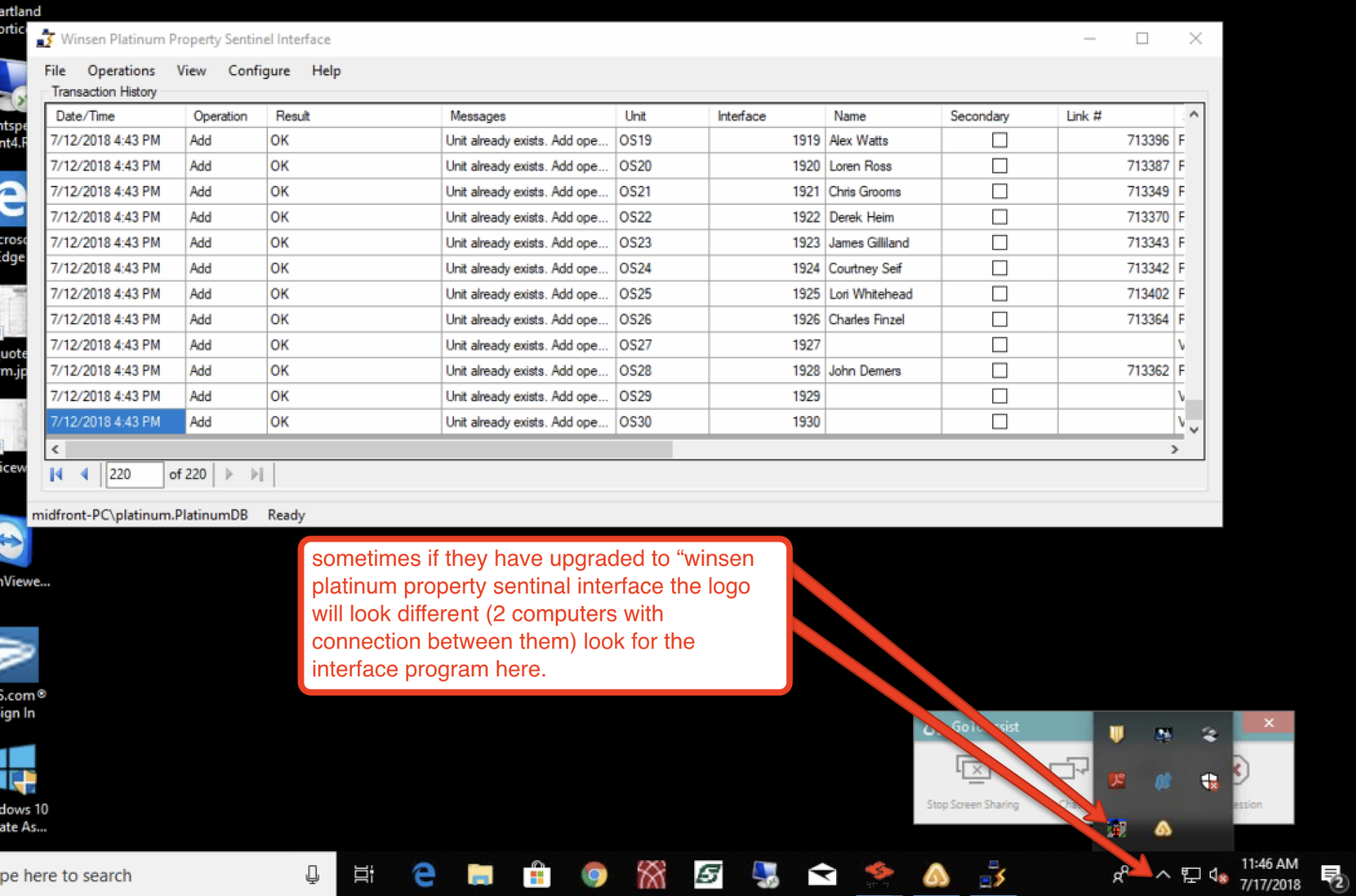Toggle Secondary checkbox for Charles Finzel row
This screenshot has height=896, width=1356.
pos(999,319)
